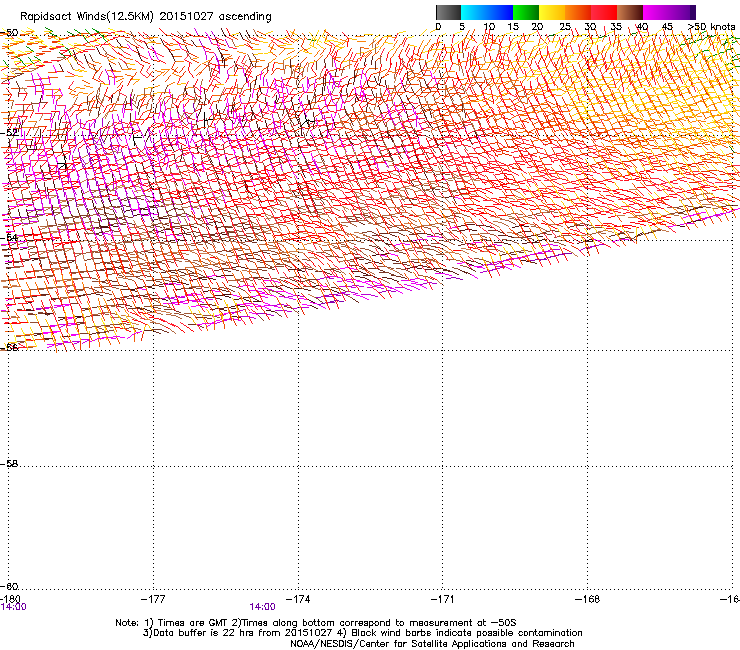The width and height of the screenshot is (740, 650).
Task: Click the '-56' latitude label
Action: point(9,347)
